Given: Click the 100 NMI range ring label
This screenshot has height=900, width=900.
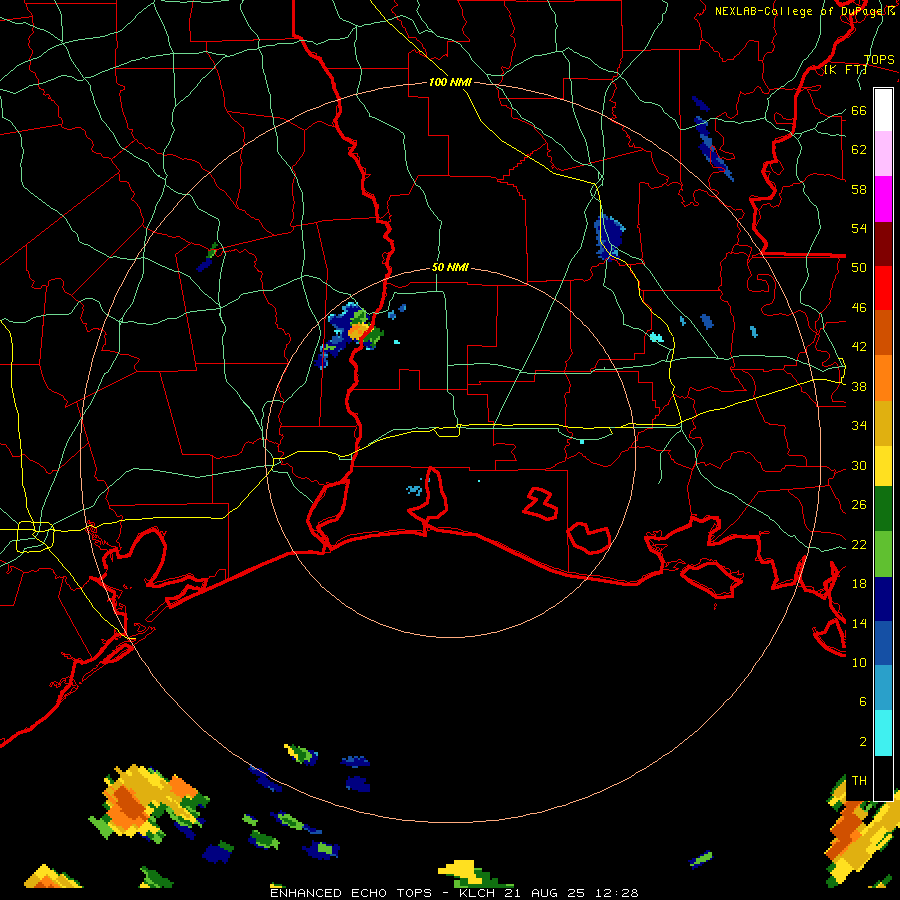Looking at the screenshot, I should click(x=450, y=82).
